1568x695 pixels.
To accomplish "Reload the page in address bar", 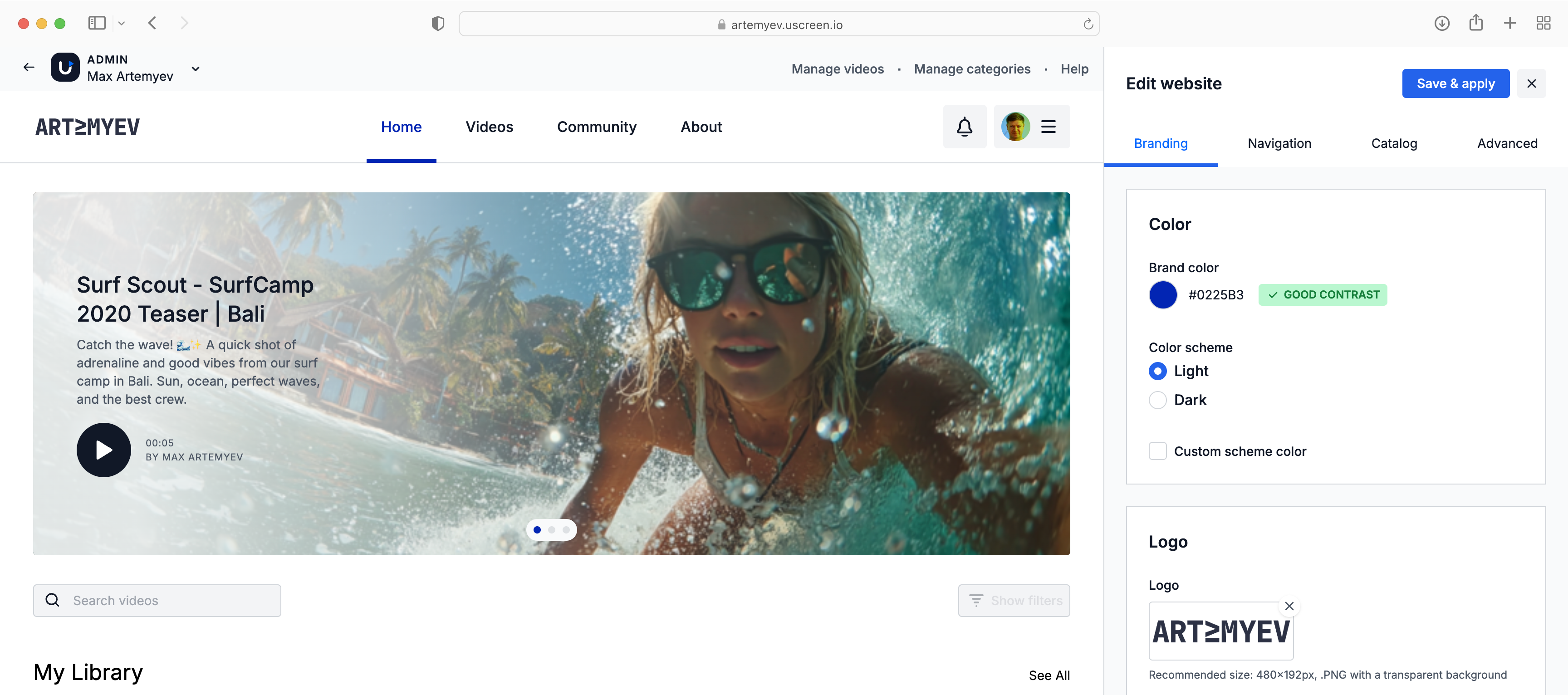I will coord(1088,24).
